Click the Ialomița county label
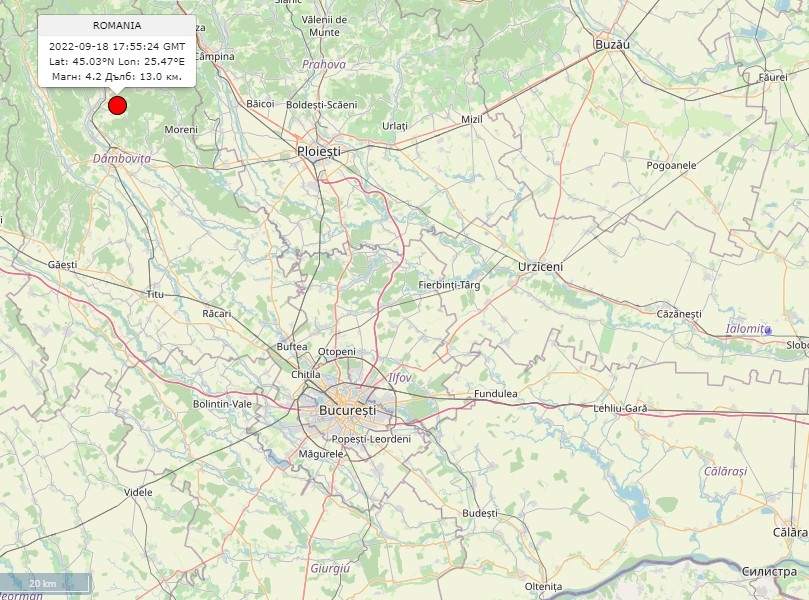The image size is (809, 600). click(x=746, y=329)
